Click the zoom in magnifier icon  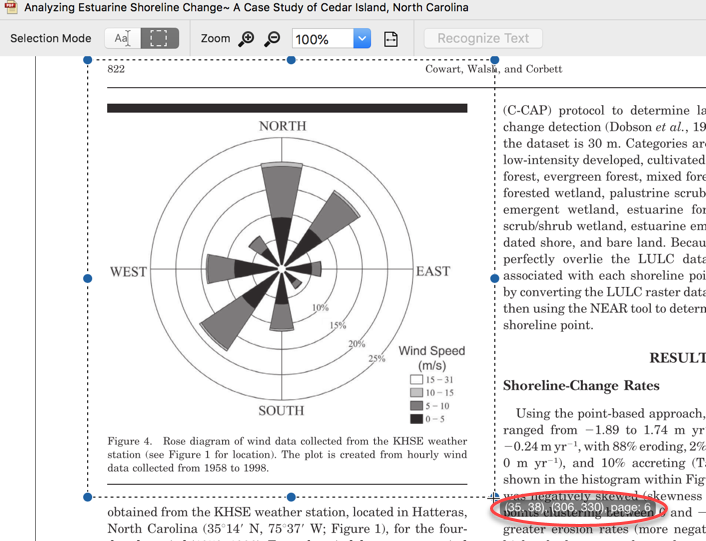[246, 39]
